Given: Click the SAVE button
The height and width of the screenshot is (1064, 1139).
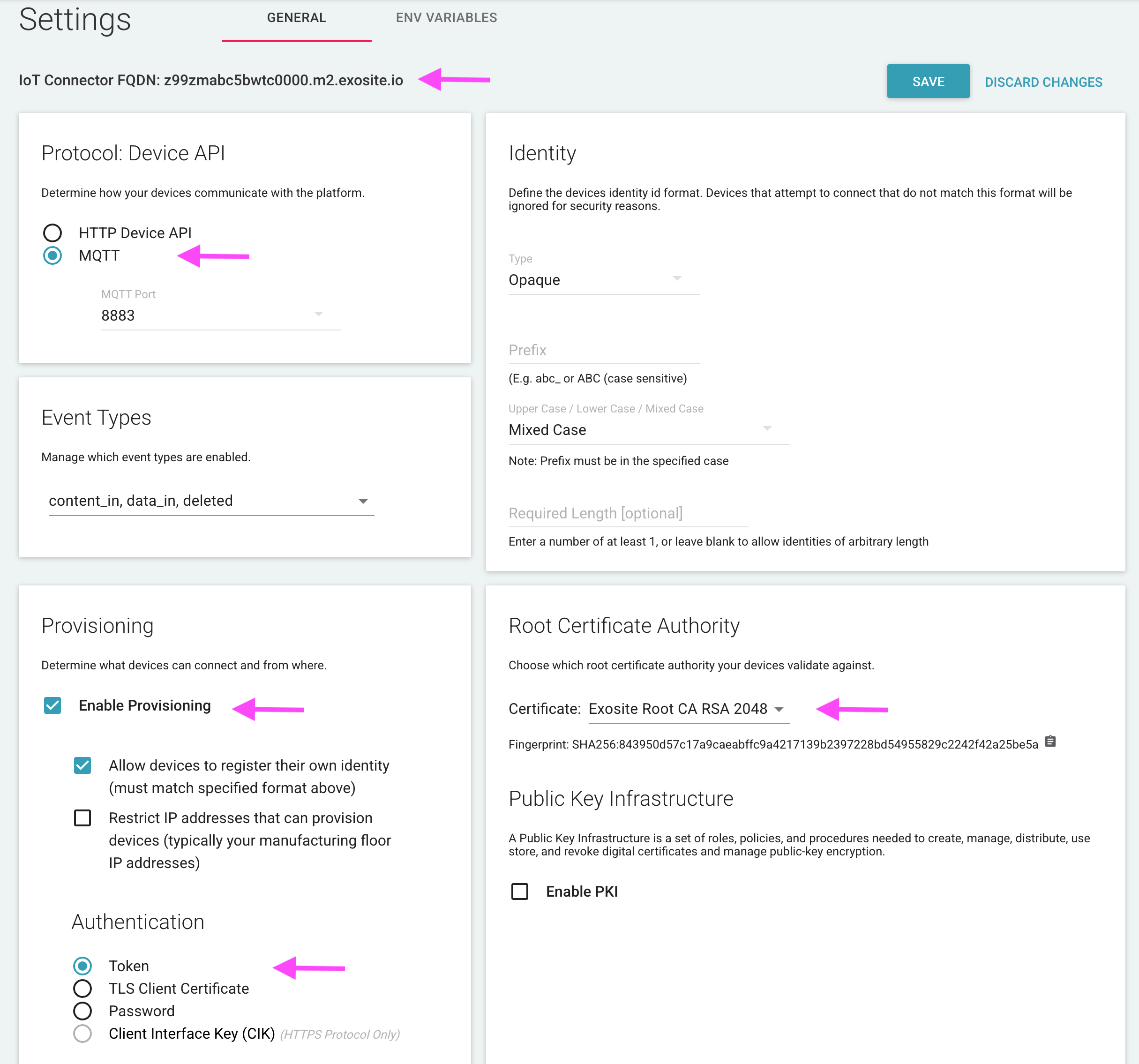Looking at the screenshot, I should point(928,82).
